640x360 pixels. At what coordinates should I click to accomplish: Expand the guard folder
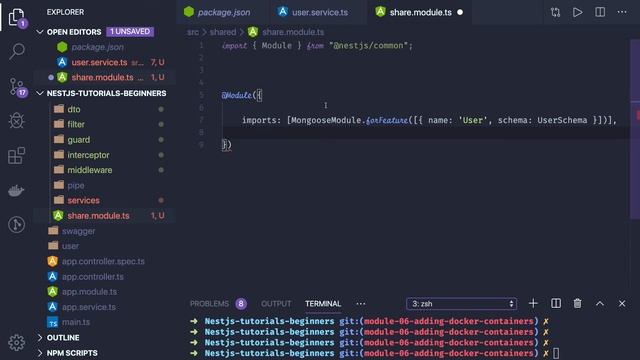(x=78, y=140)
